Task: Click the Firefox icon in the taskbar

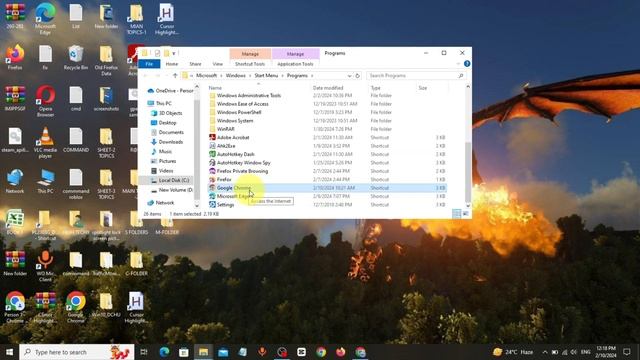Action: click(x=341, y=352)
